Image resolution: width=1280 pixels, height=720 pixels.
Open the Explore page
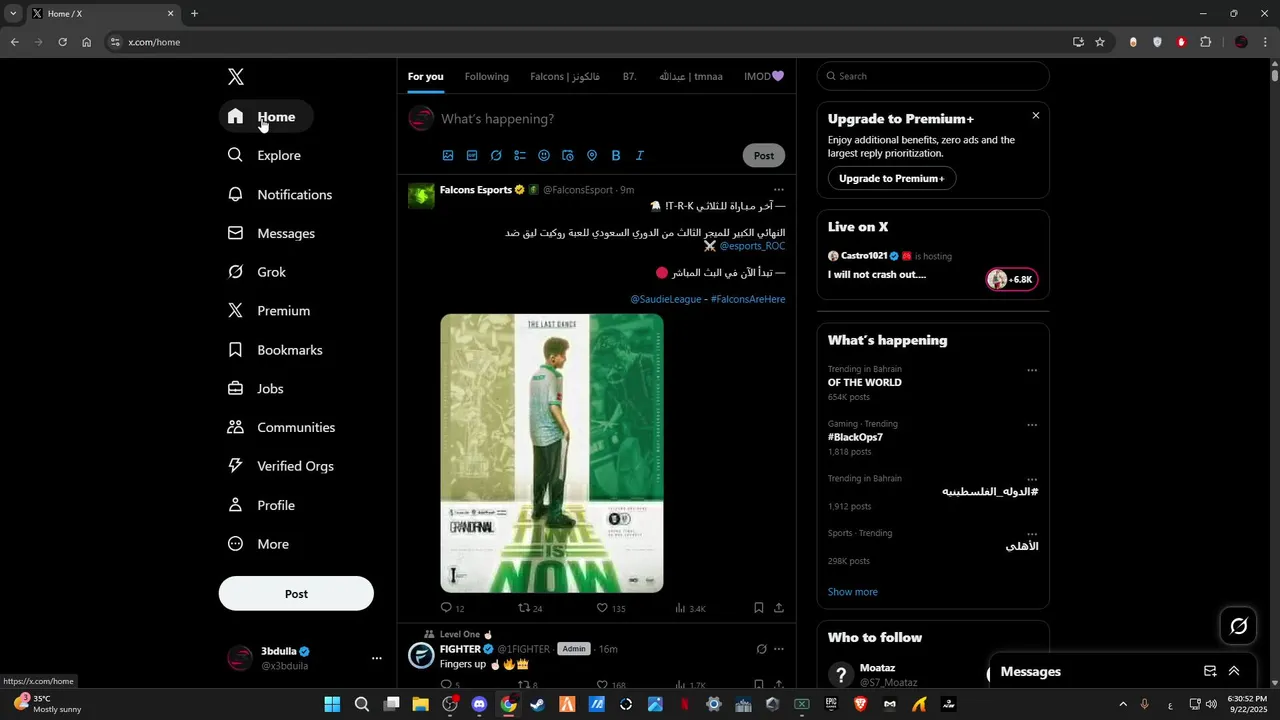pos(265,155)
